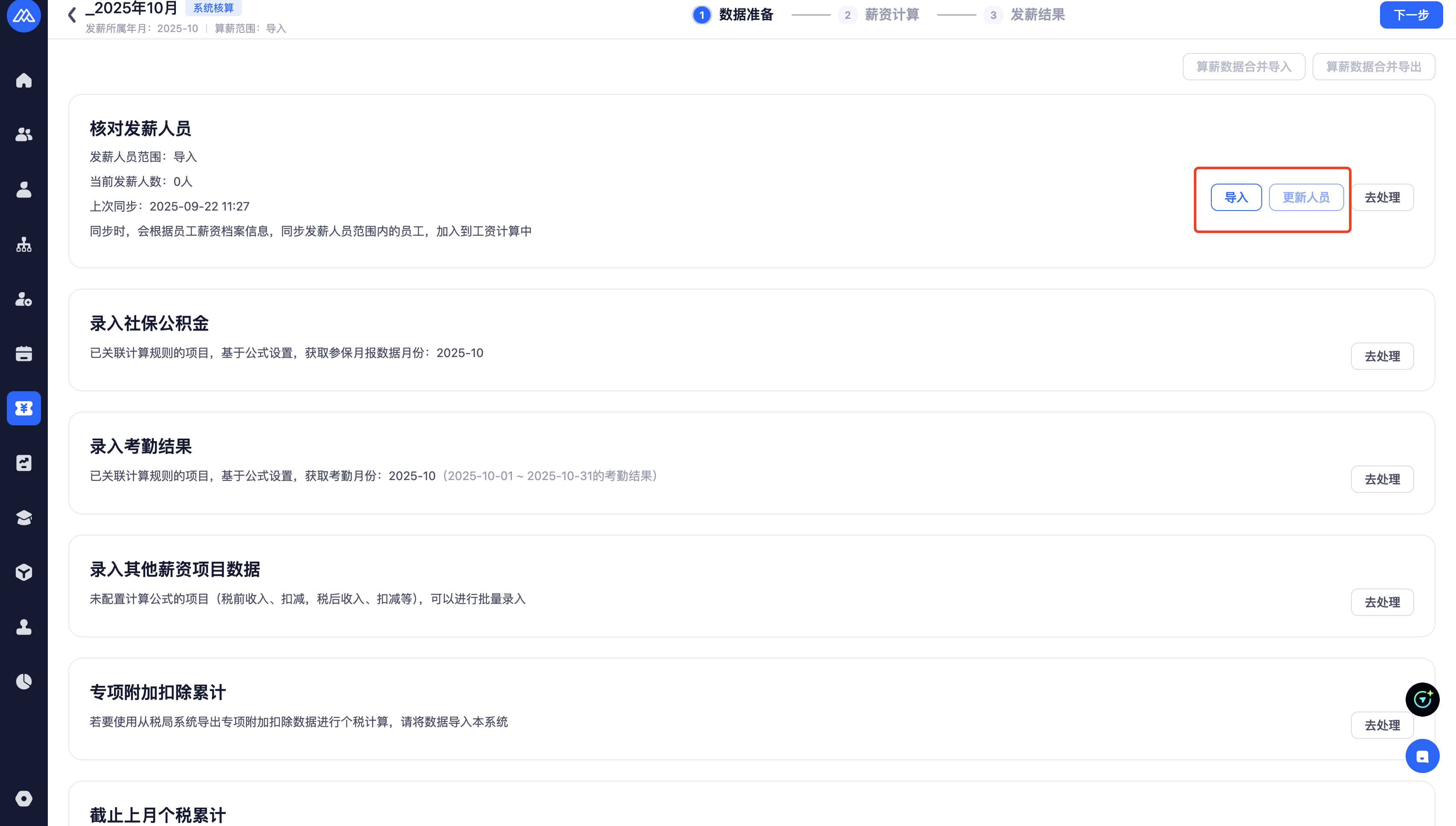Screen dimensions: 1456x826
Task: Click the 下一步 button
Action: click(1411, 15)
